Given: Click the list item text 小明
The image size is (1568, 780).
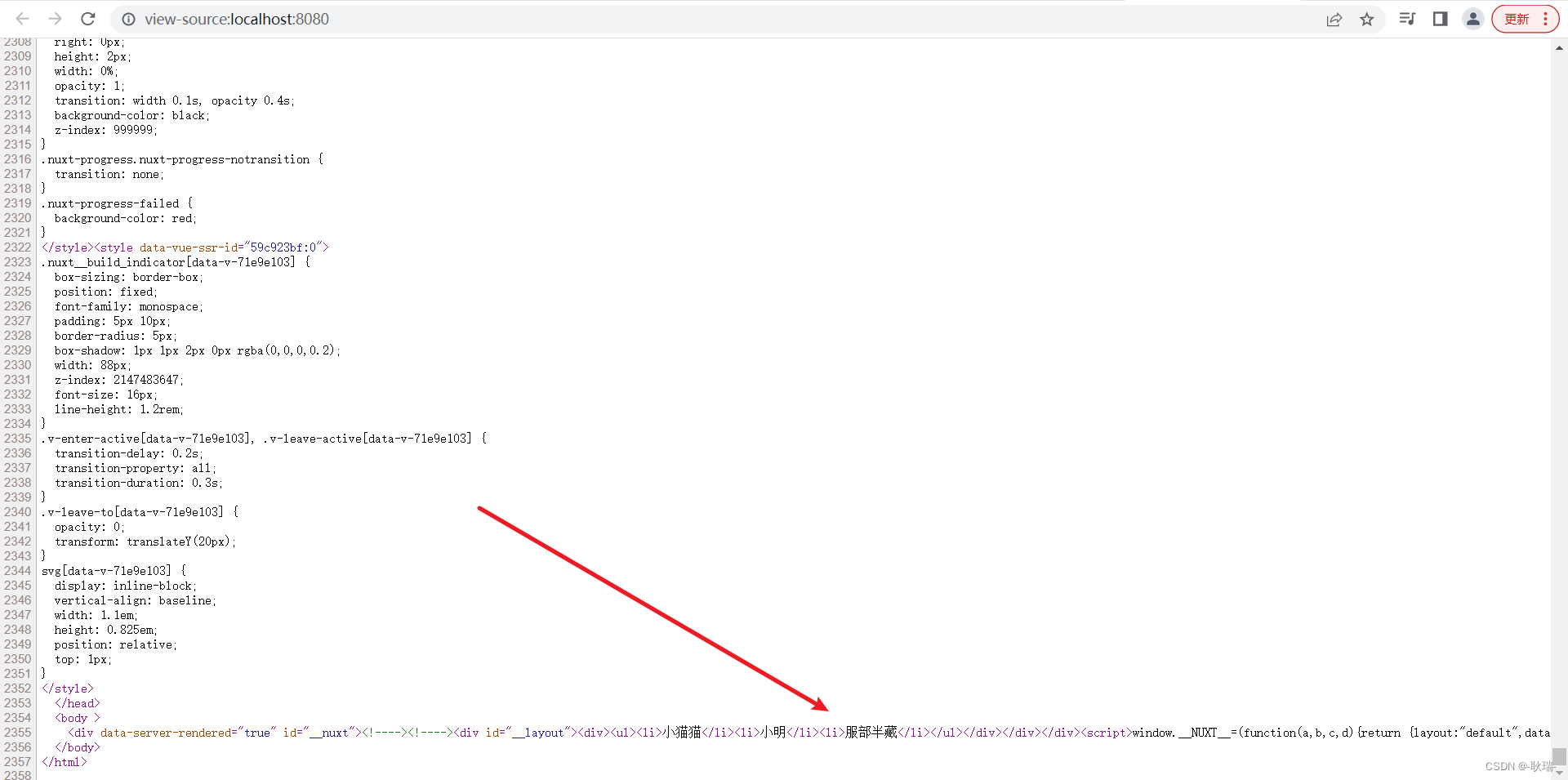Looking at the screenshot, I should (x=773, y=733).
